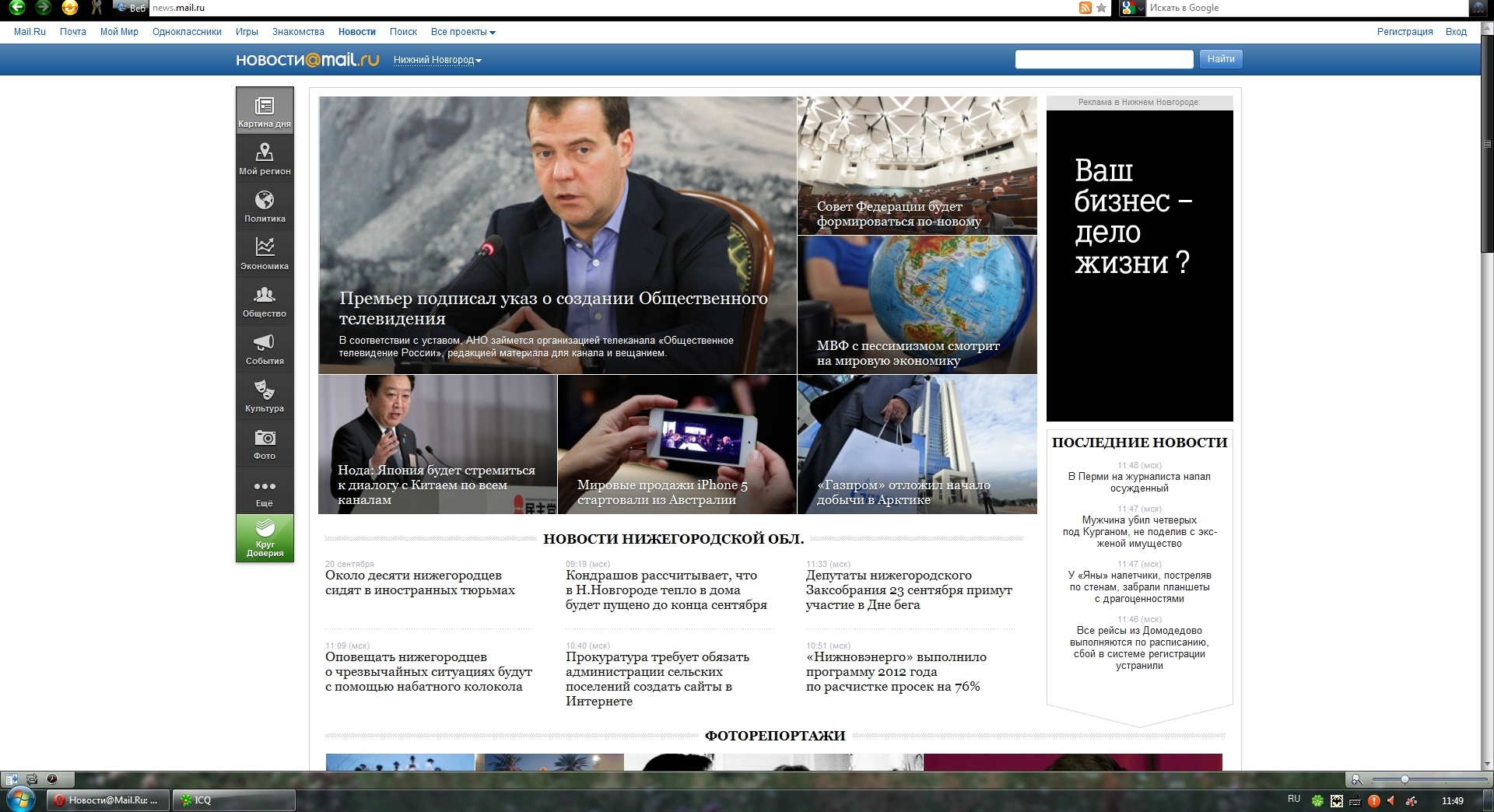Open the Общество sidebar section

point(265,300)
